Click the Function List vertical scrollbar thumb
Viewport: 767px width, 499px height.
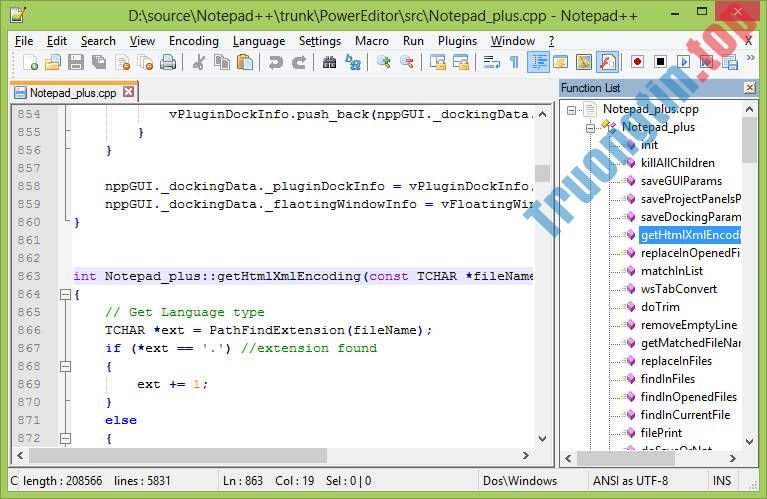point(749,140)
